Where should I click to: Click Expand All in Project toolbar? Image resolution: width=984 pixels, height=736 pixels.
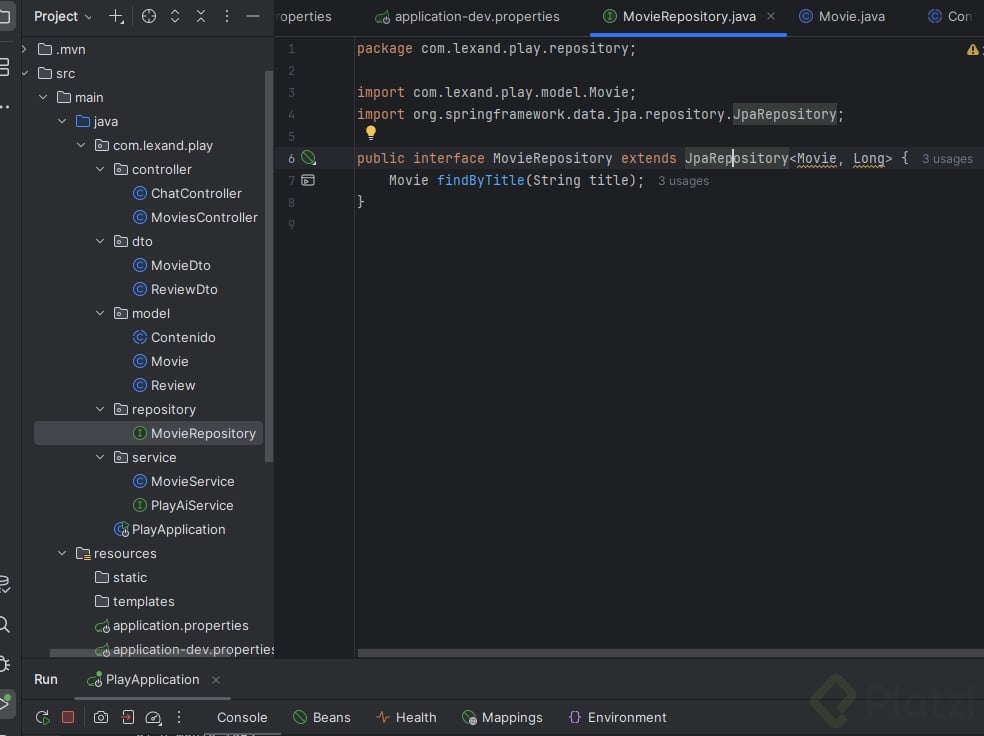[x=175, y=16]
